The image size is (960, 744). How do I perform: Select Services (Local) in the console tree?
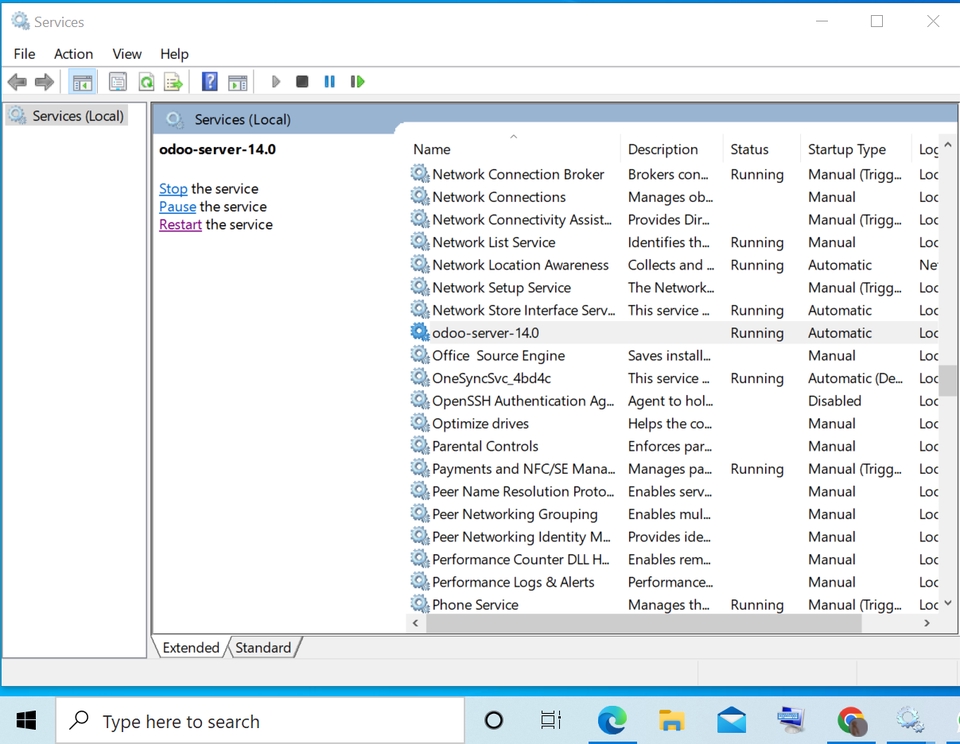pyautogui.click(x=77, y=116)
